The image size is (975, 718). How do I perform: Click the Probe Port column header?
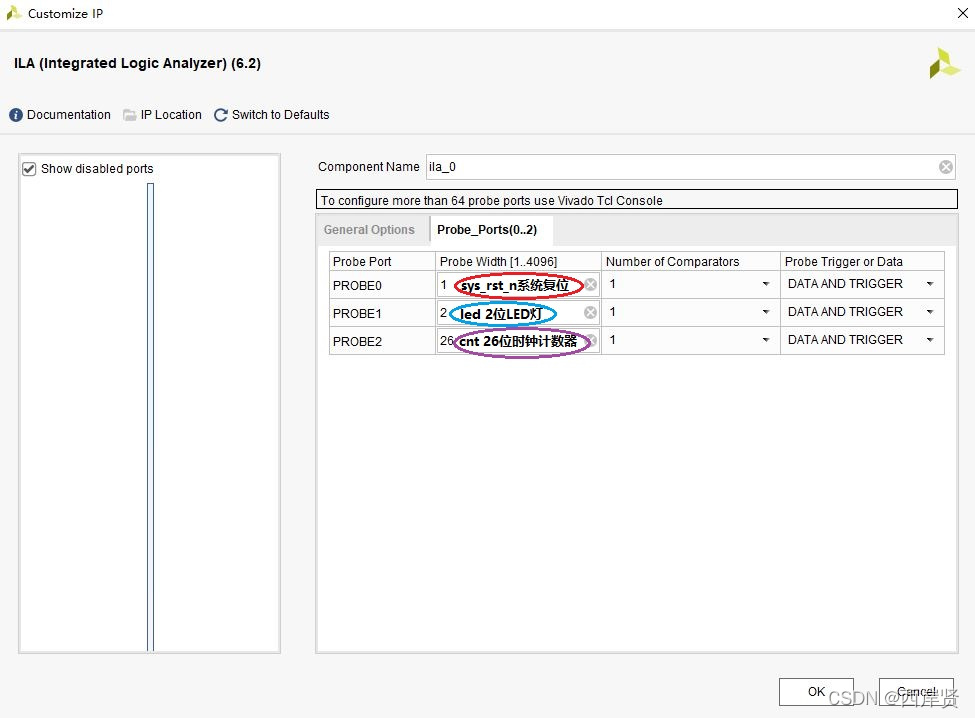click(382, 262)
